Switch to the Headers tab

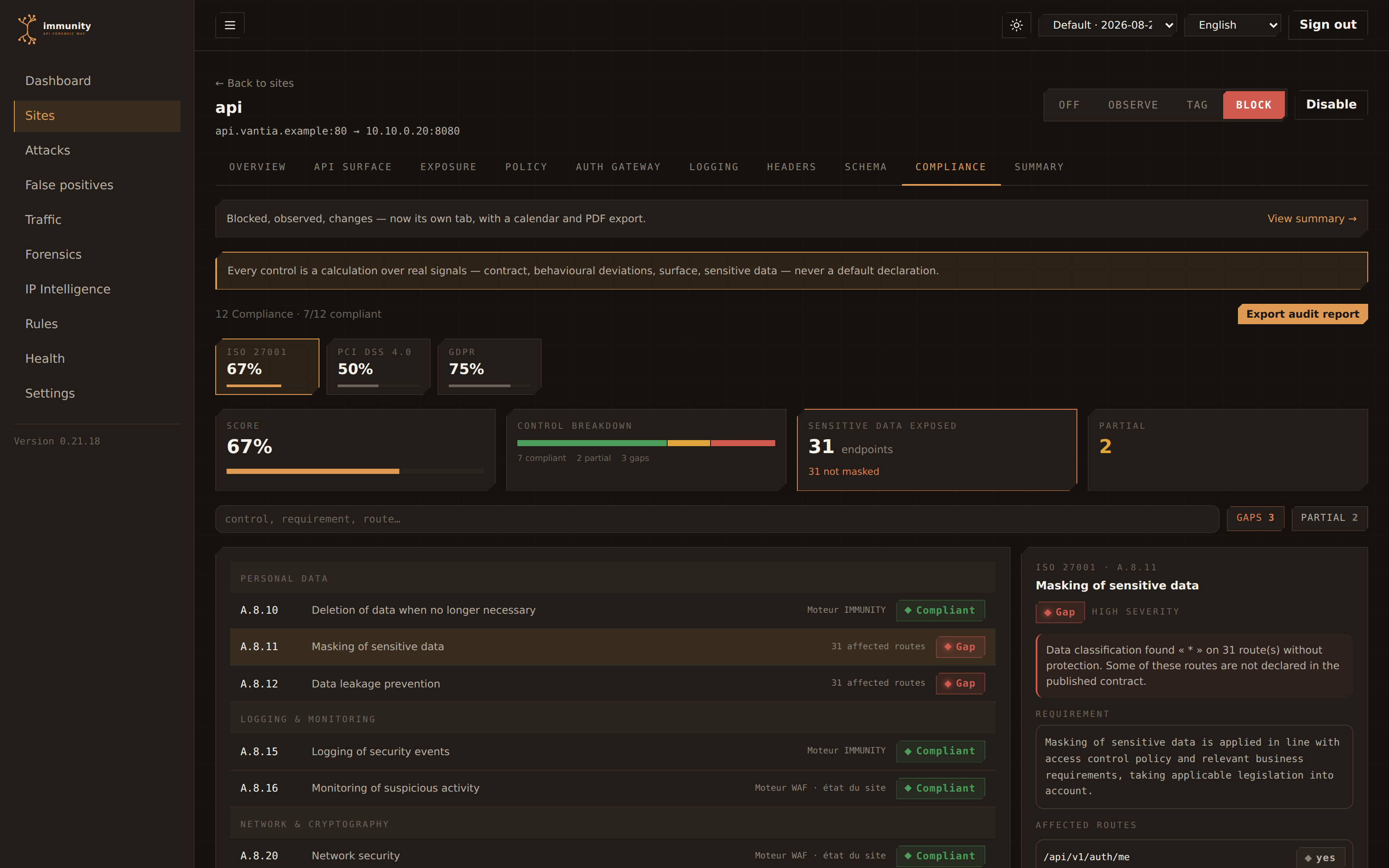pos(791,167)
